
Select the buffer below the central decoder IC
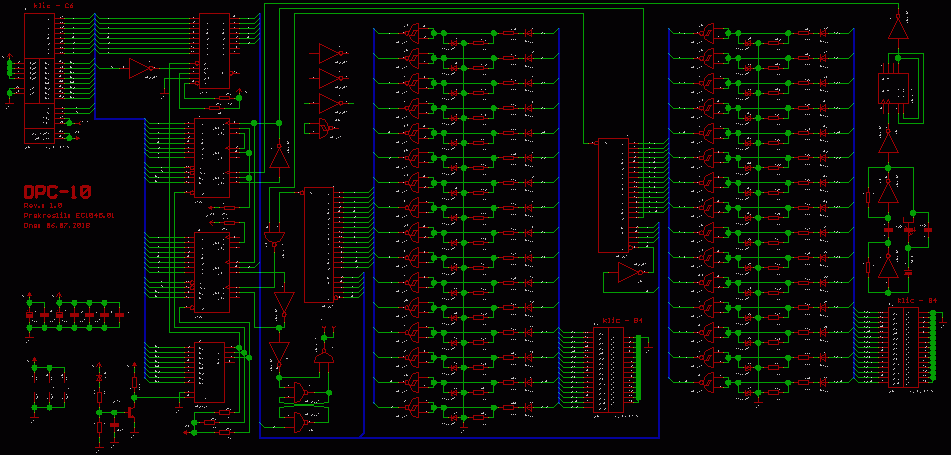click(631, 273)
